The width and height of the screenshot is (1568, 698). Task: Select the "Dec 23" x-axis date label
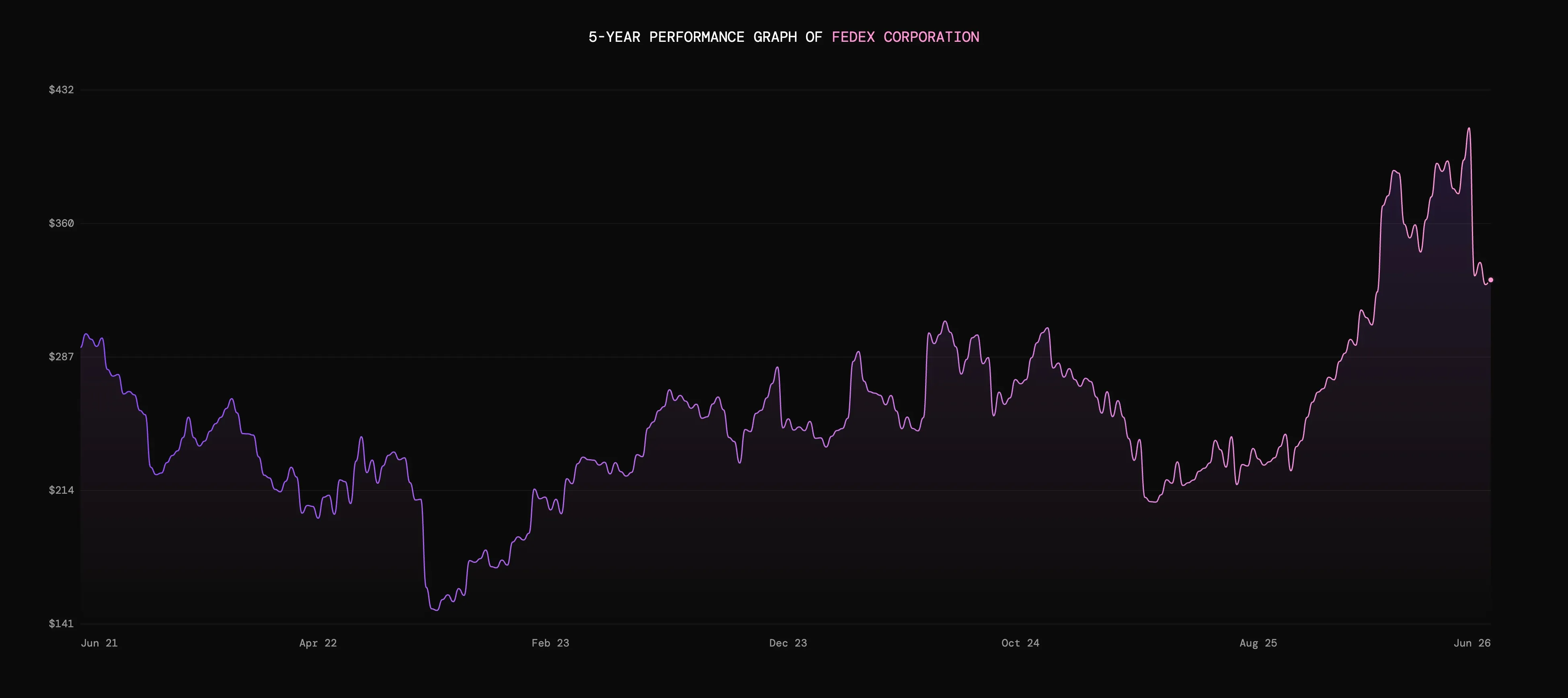click(788, 643)
